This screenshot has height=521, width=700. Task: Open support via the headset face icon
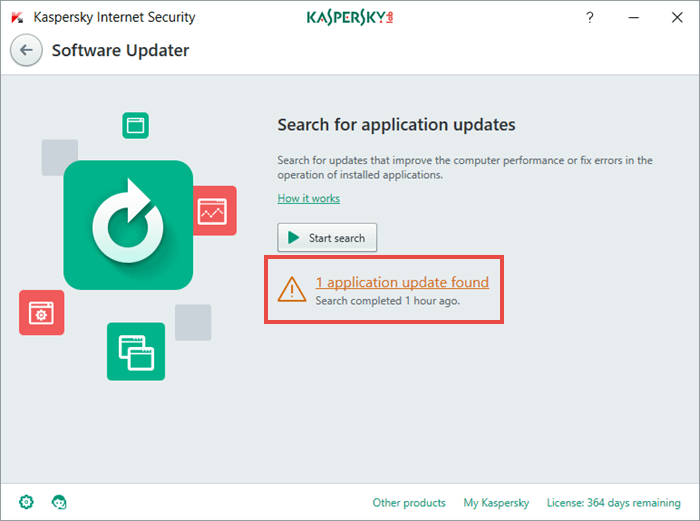point(59,502)
